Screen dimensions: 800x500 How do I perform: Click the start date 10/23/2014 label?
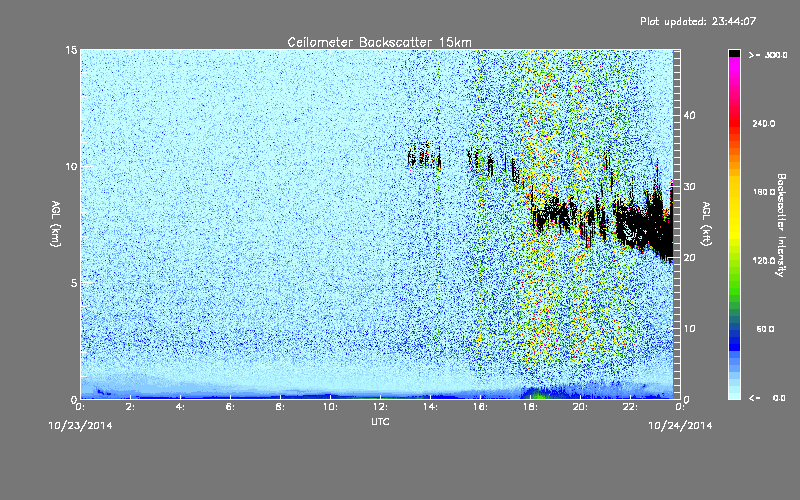[81, 426]
